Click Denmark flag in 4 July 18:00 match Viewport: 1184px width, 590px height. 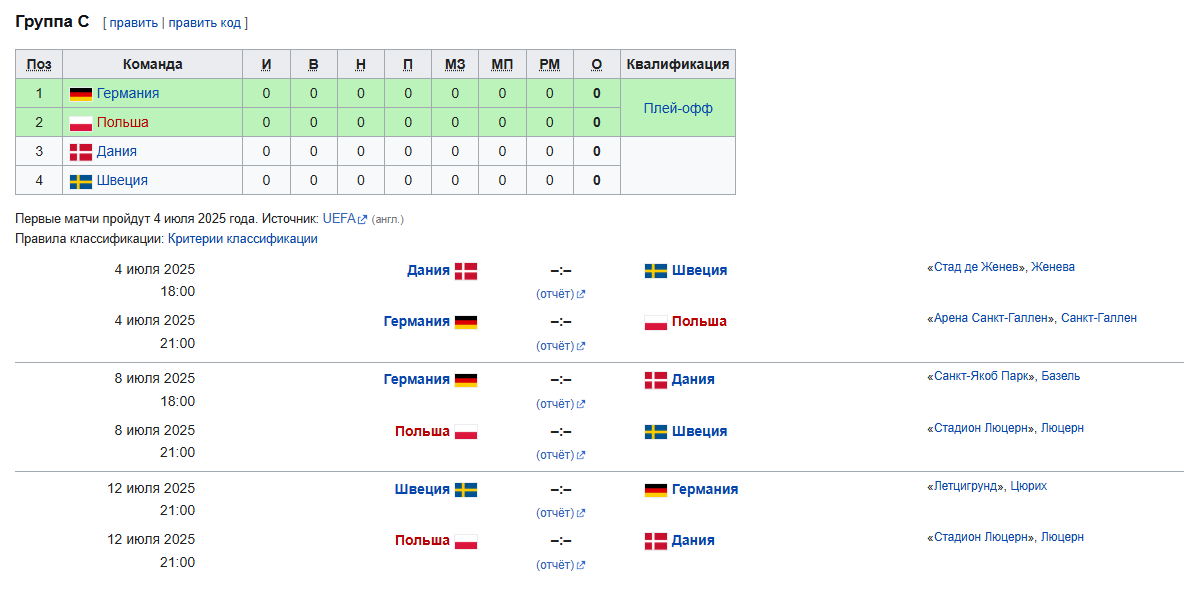tap(466, 271)
